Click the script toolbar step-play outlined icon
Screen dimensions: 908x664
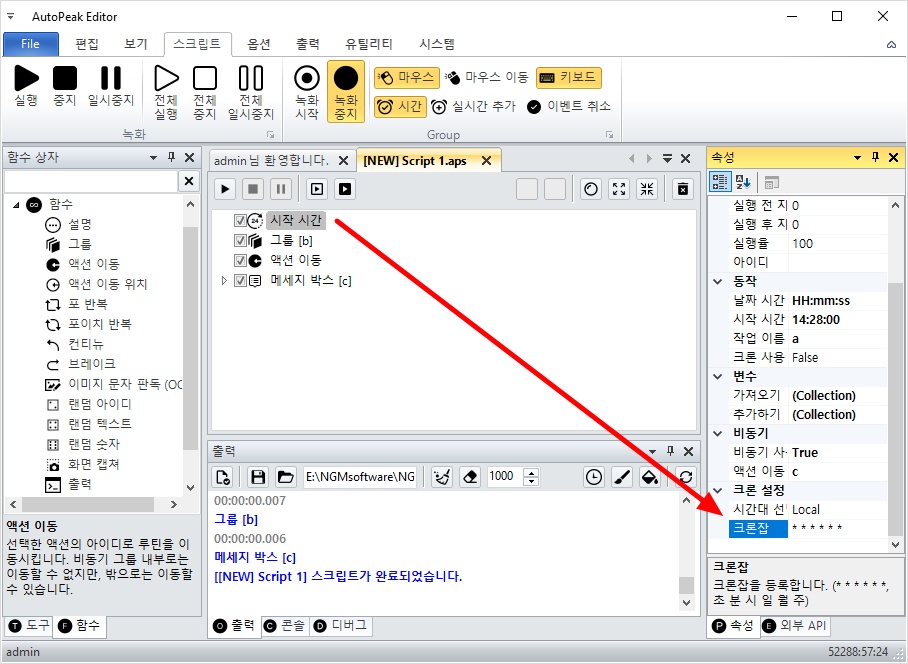(317, 189)
